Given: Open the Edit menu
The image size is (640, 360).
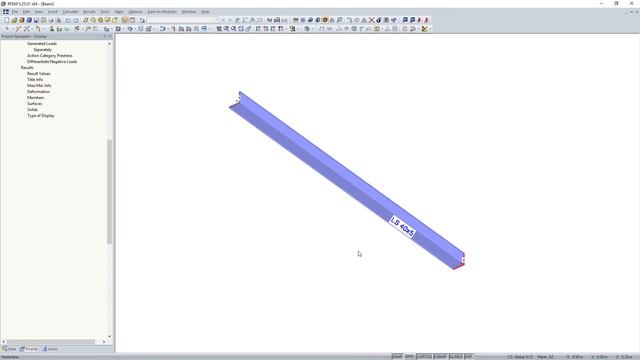Looking at the screenshot, I should coord(26,12).
